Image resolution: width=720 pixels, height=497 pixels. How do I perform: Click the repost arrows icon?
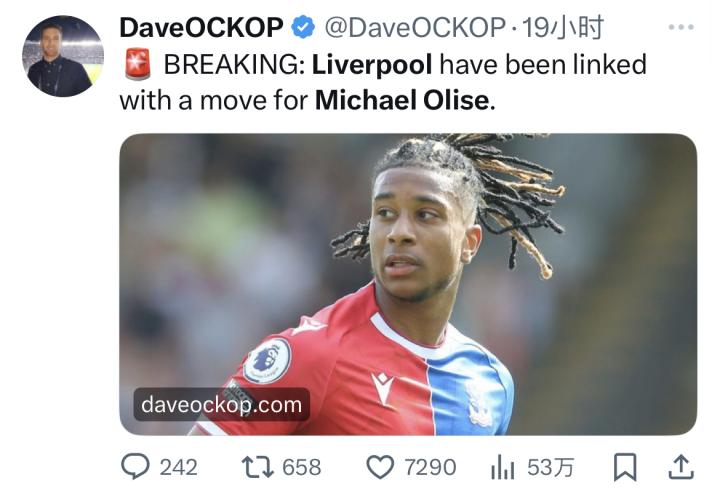[258, 467]
